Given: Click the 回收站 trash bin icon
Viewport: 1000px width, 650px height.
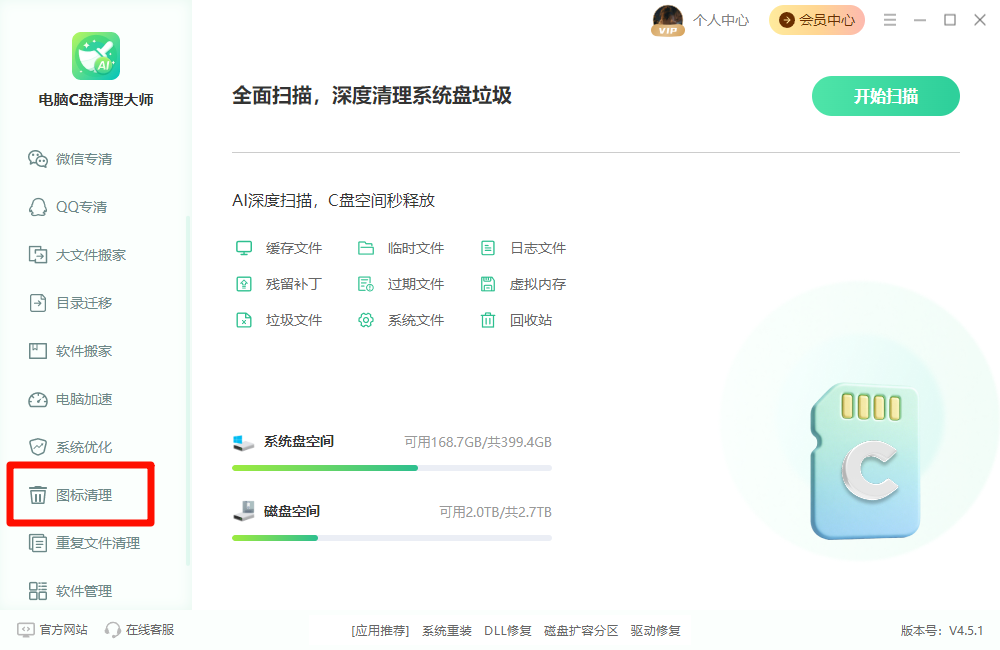Looking at the screenshot, I should (x=487, y=320).
